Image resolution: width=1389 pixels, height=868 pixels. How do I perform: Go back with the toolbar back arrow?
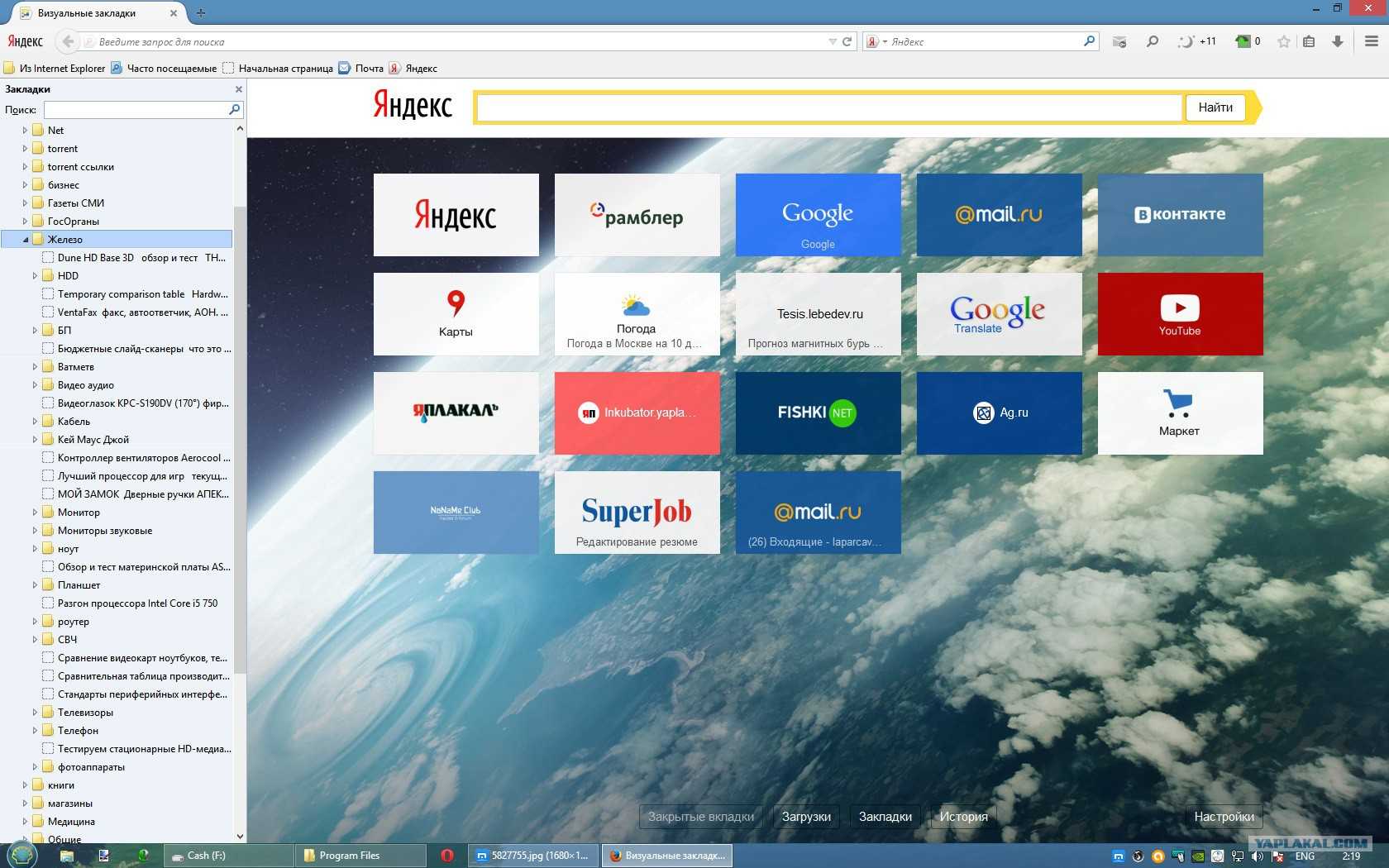click(68, 41)
